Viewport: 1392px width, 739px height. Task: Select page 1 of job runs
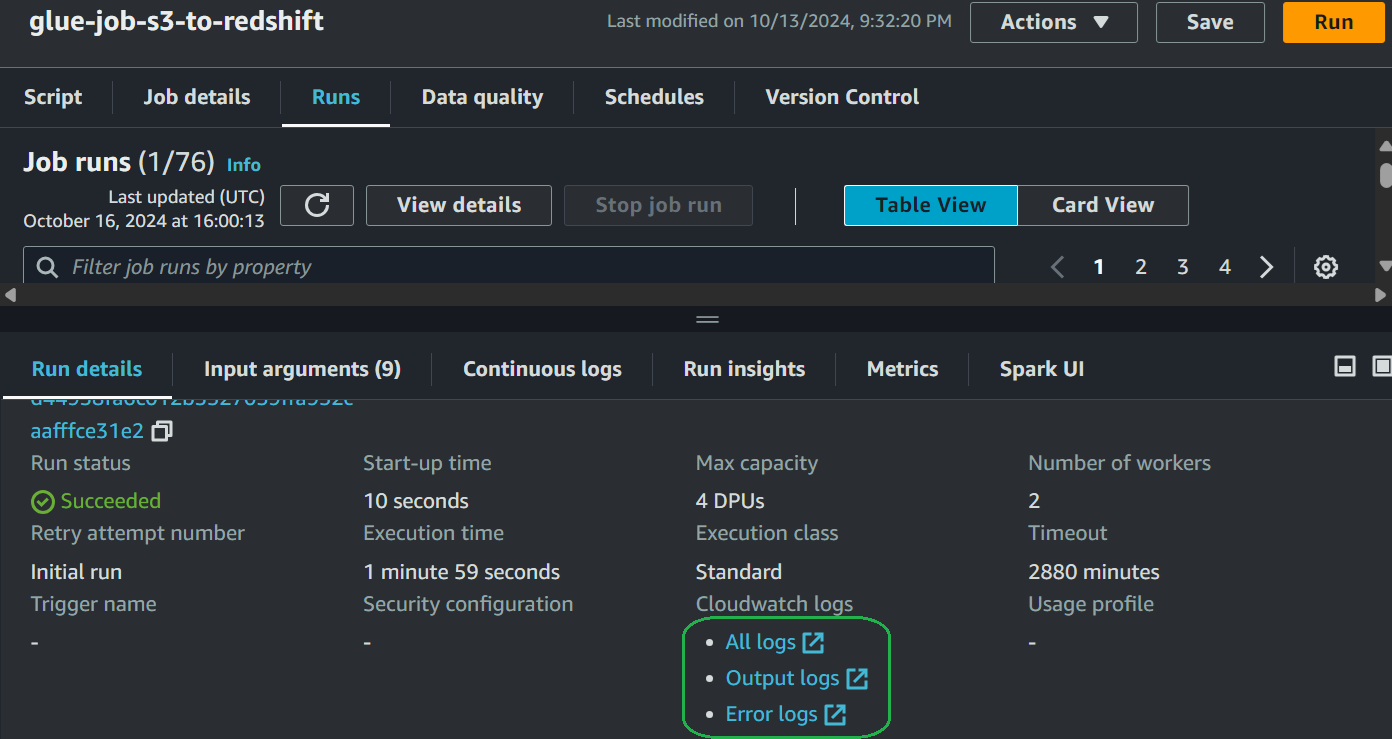pyautogui.click(x=1099, y=267)
